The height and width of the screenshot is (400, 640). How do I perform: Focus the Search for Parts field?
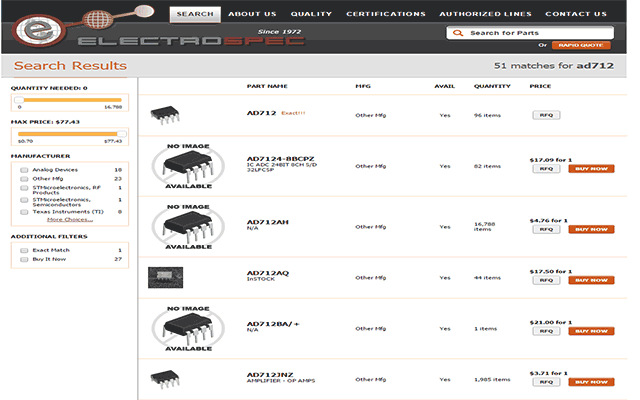pos(530,33)
